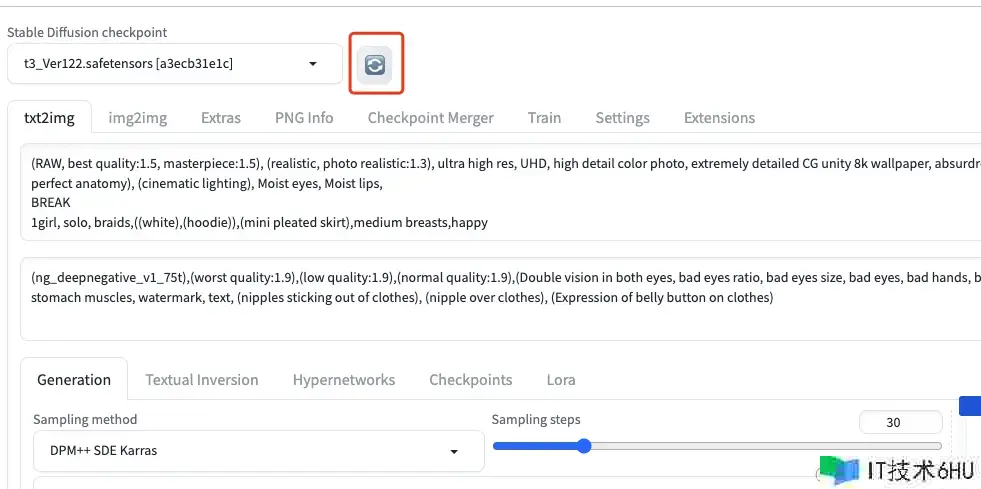Image resolution: width=981 pixels, height=489 pixels.
Task: Click into the positive prompt text box
Action: (x=500, y=192)
